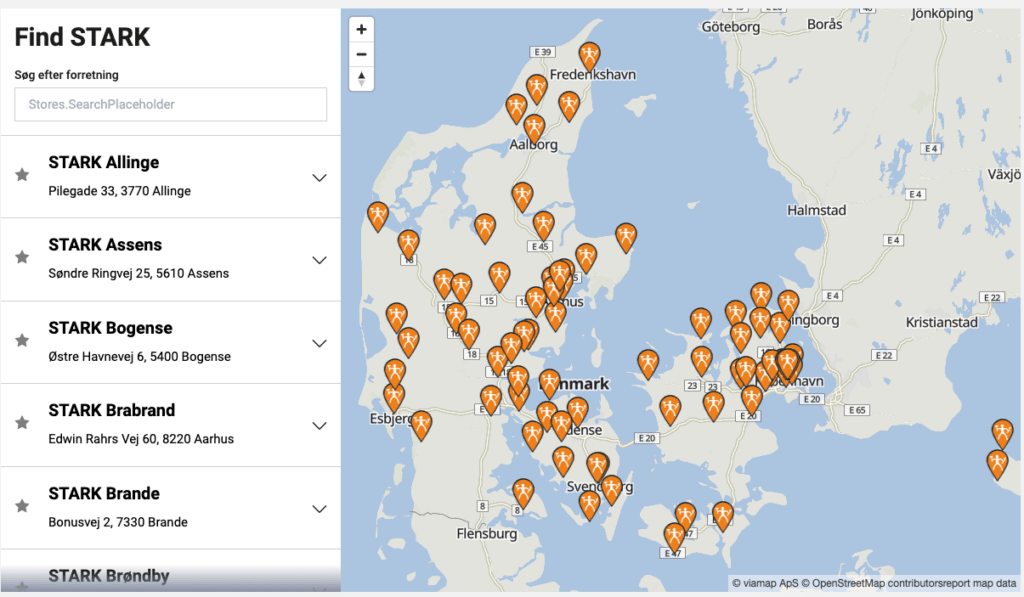Click the Søg efter forretning label
The height and width of the screenshot is (597, 1024).
pos(67,75)
